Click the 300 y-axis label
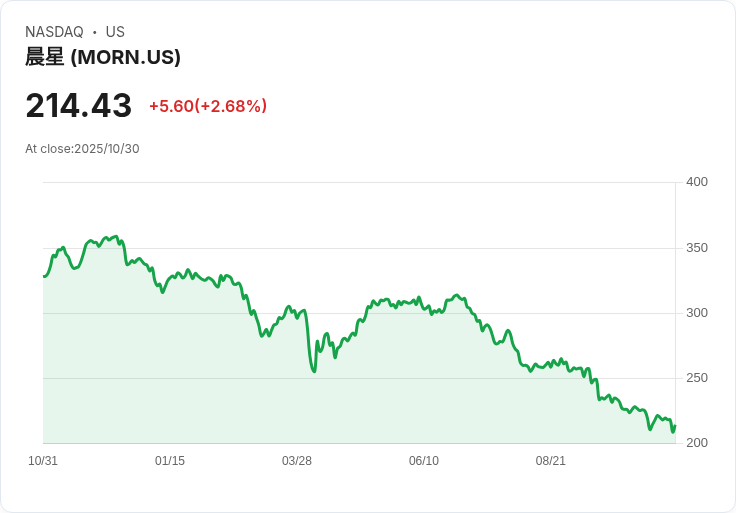The image size is (736, 513). pos(696,313)
